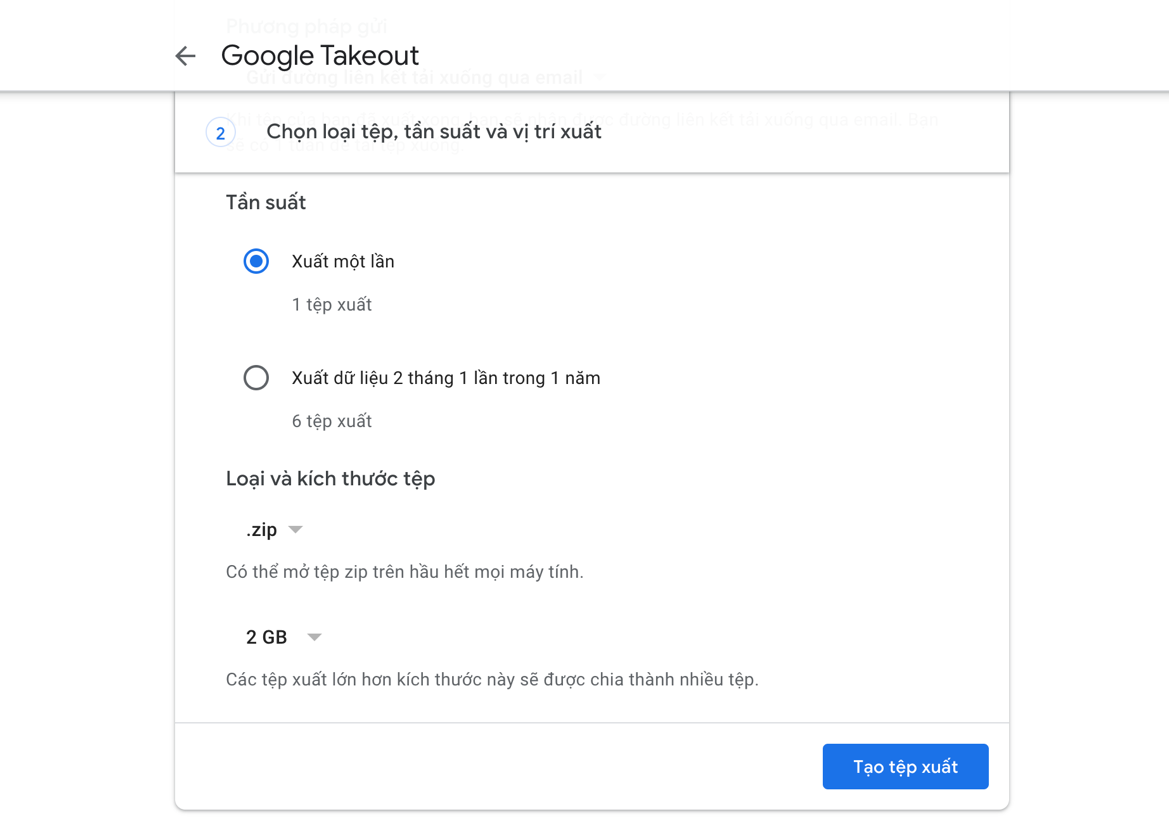Click the "Các tệp xuất lớn hơn" description text

point(492,680)
